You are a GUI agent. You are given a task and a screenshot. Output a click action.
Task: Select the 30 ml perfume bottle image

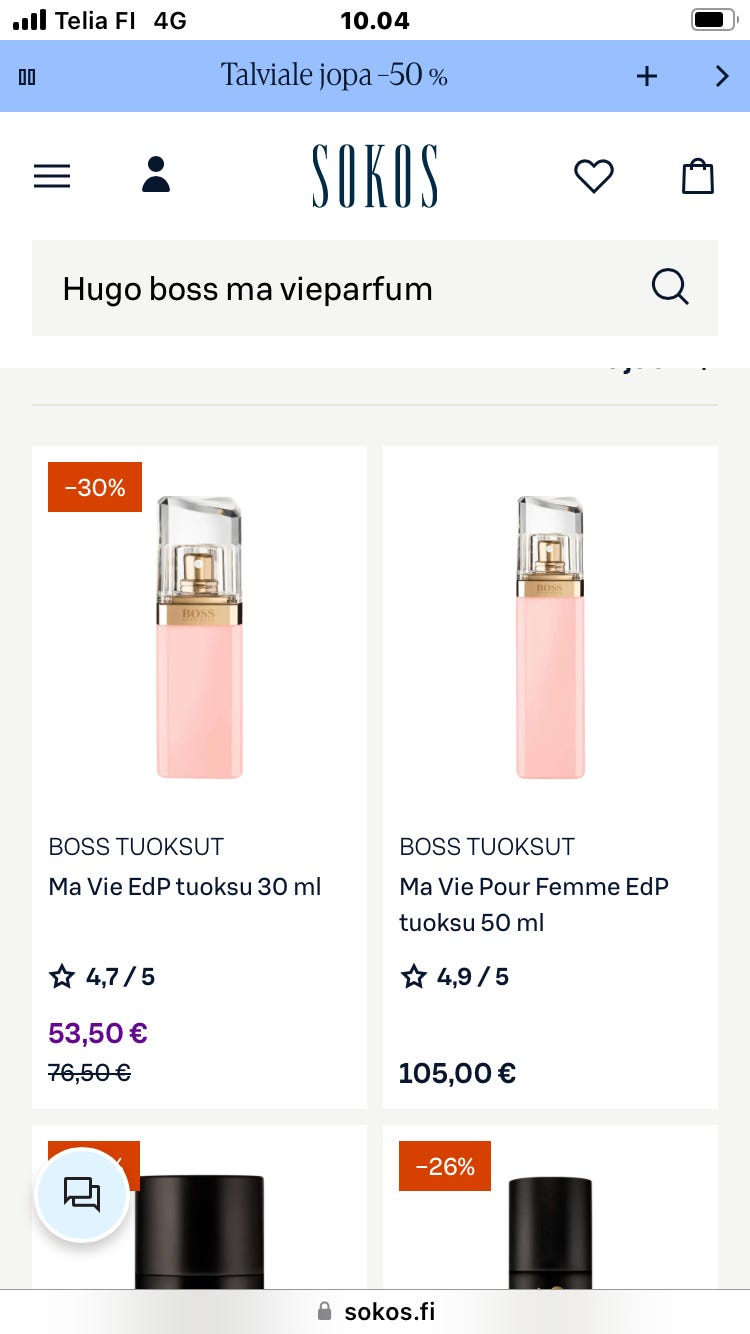point(200,637)
